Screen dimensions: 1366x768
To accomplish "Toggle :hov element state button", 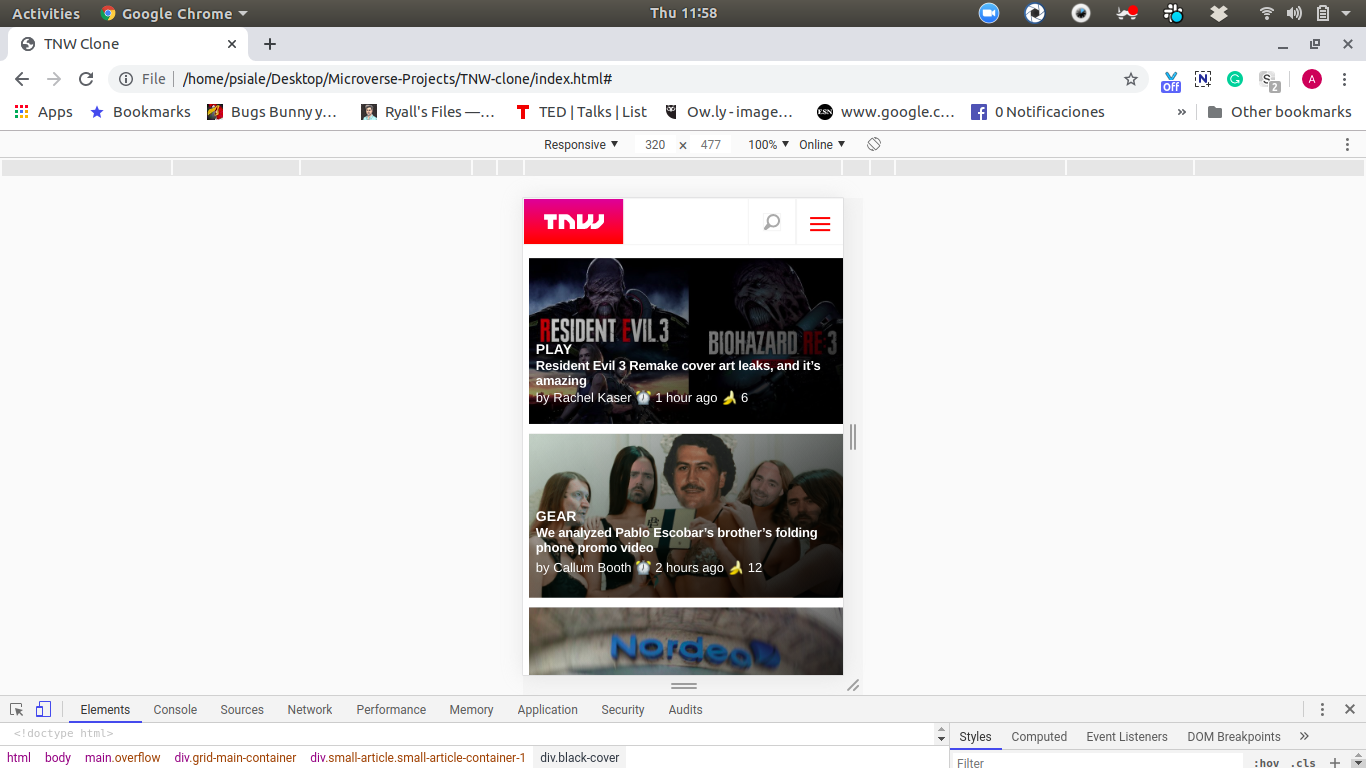I will click(1266, 762).
